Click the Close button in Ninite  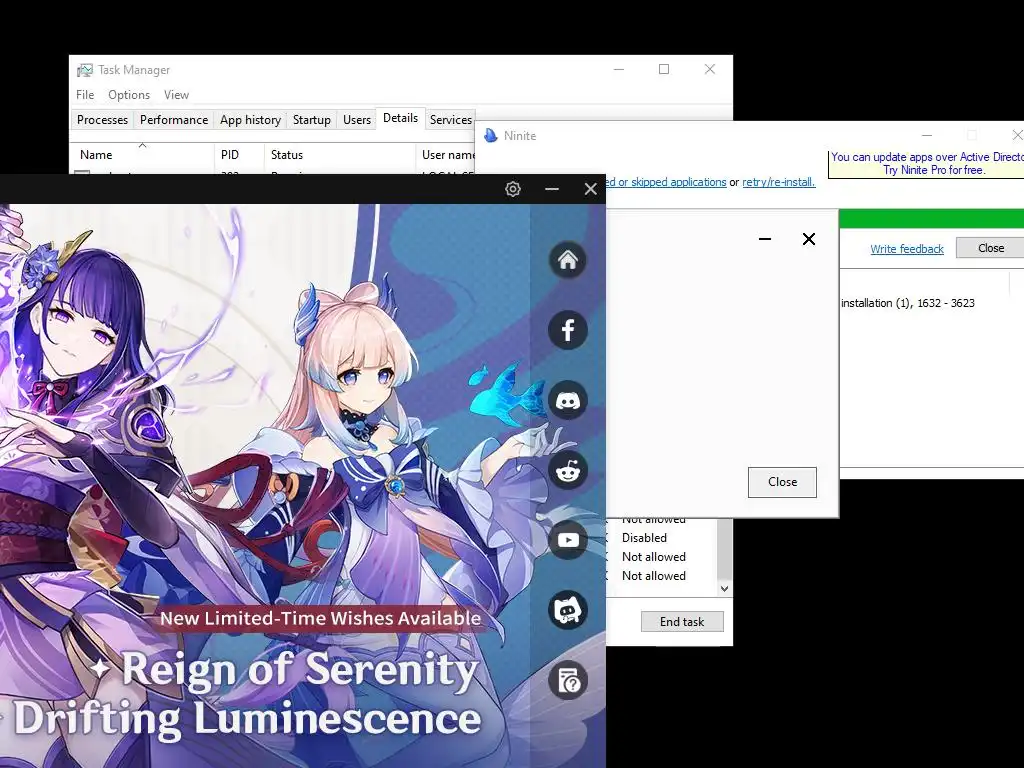pos(990,248)
